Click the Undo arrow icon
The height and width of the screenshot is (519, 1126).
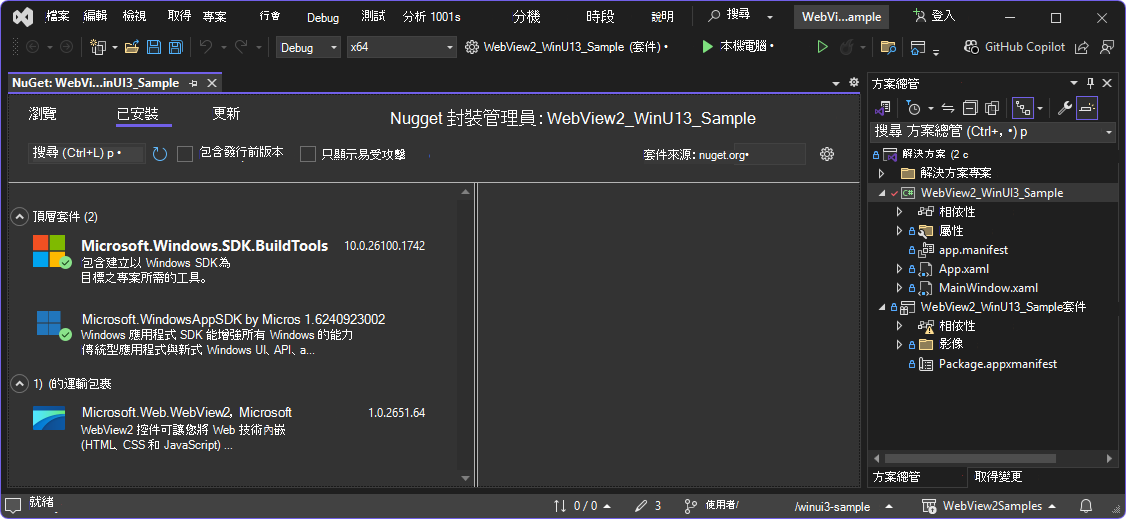[x=206, y=47]
